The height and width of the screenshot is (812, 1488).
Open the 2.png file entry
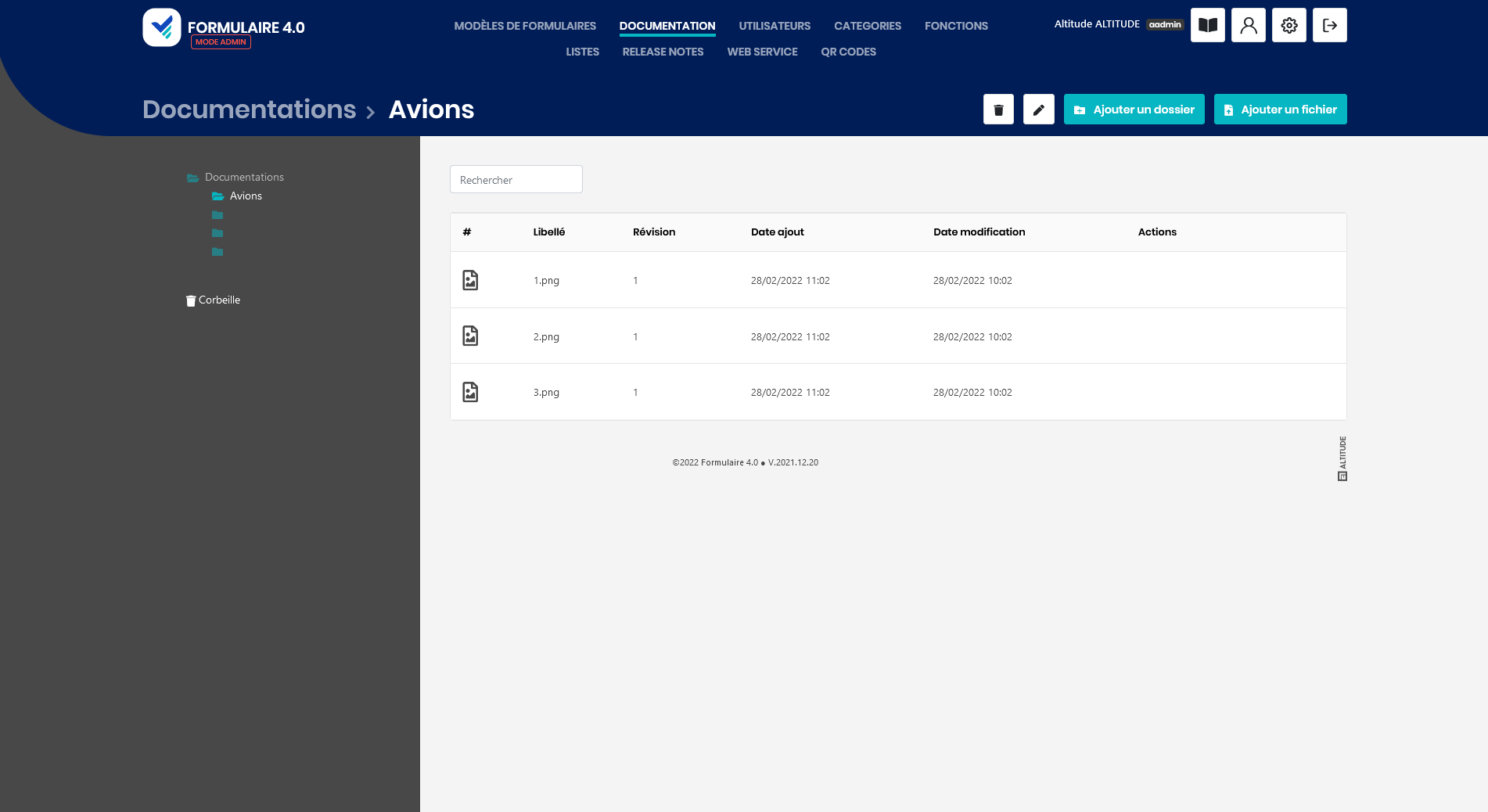(x=546, y=336)
